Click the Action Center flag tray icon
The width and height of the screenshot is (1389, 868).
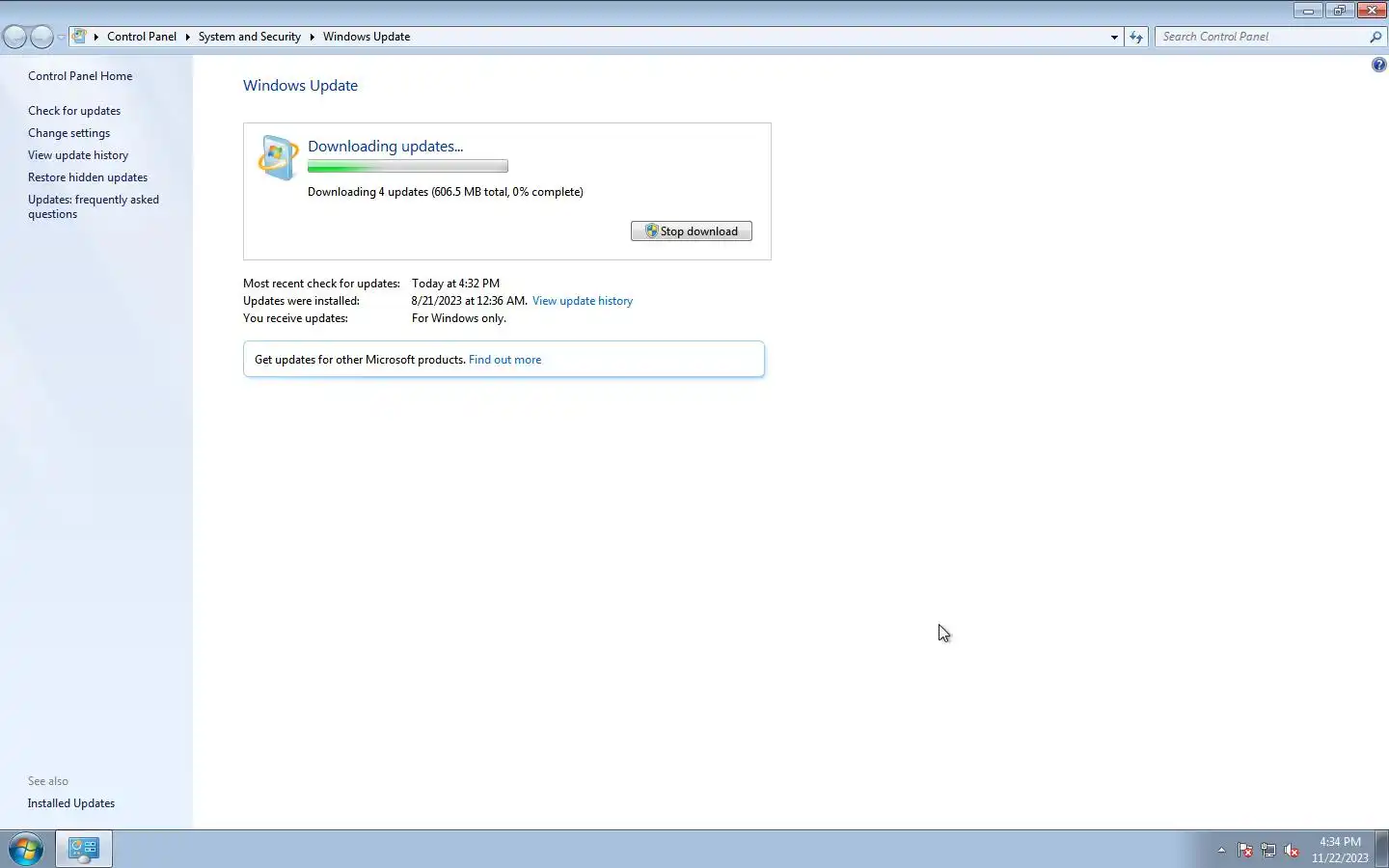pos(1245,850)
